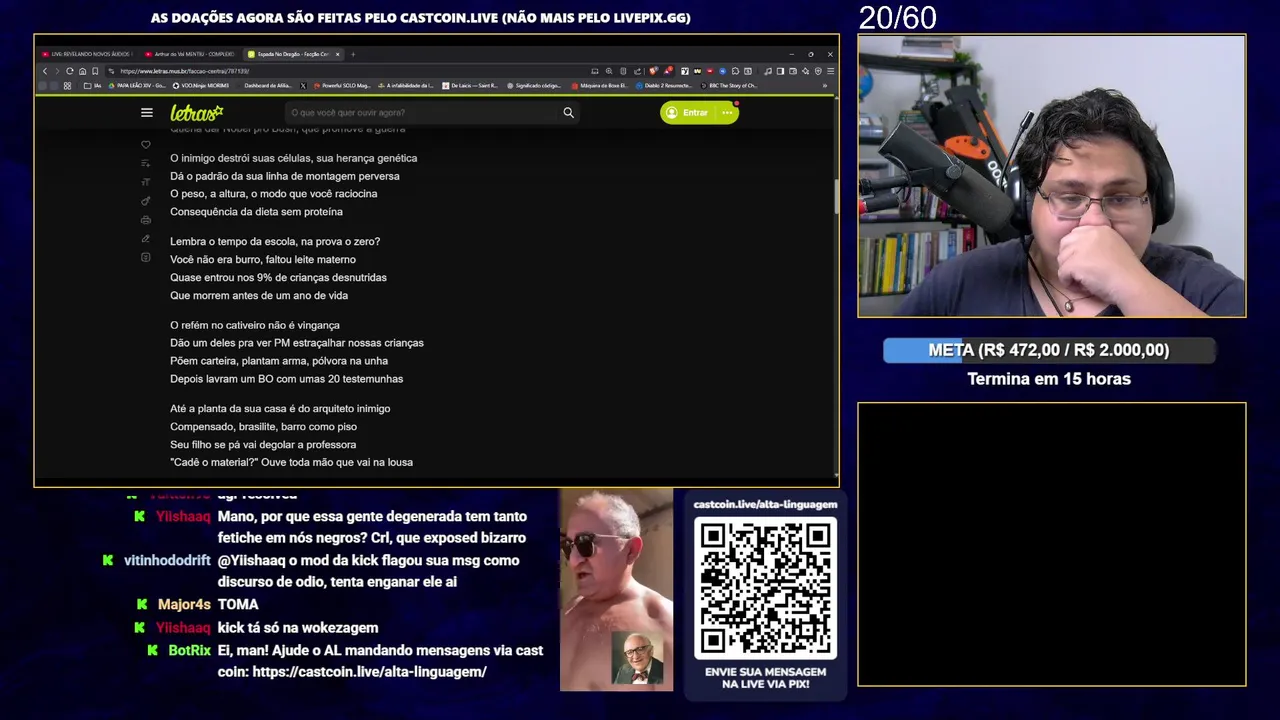Open 'Dashboard de Afilia...' bookmark
The height and width of the screenshot is (720, 1280).
click(x=267, y=85)
